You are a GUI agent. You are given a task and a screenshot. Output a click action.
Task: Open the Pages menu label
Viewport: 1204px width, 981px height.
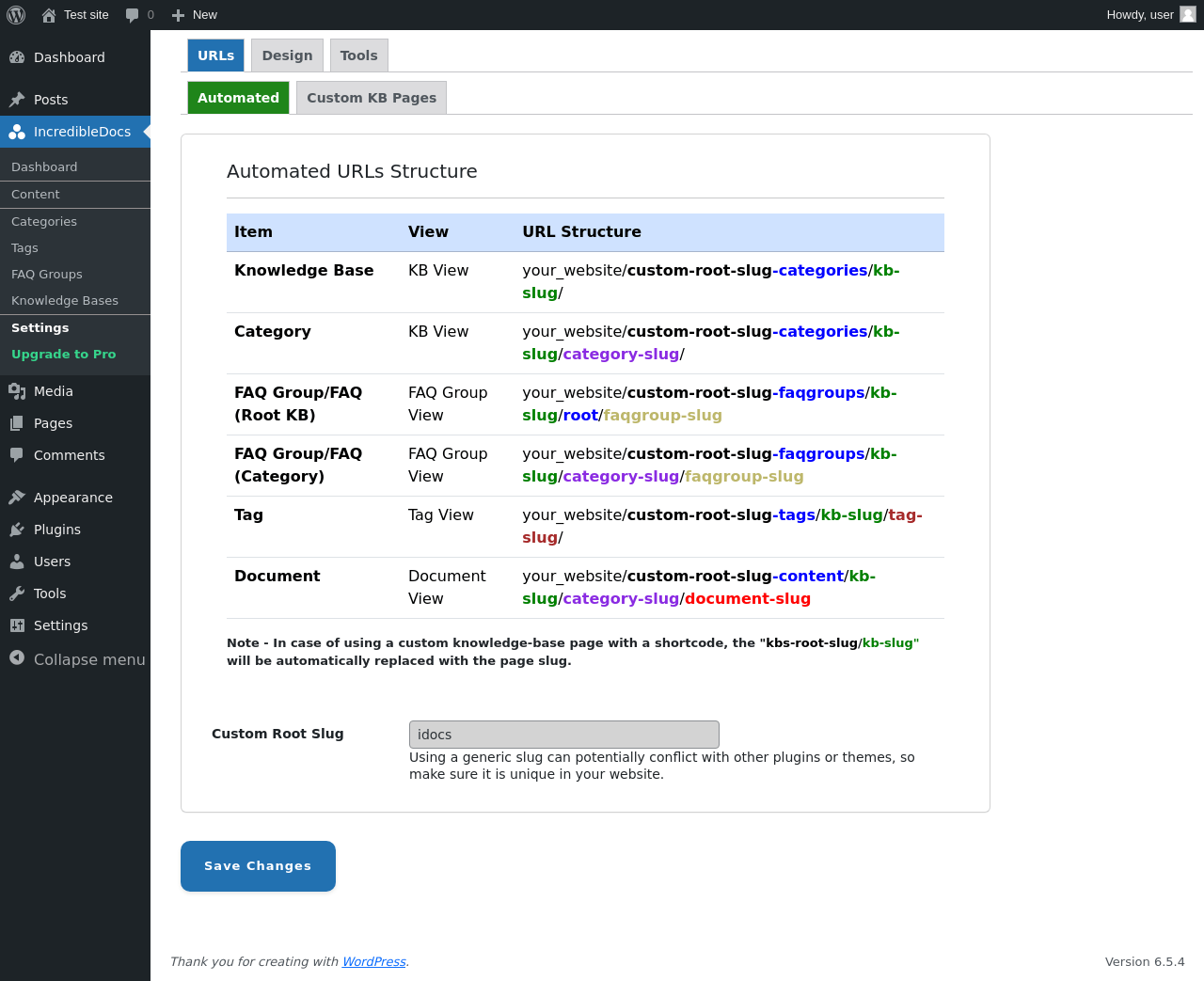(53, 423)
